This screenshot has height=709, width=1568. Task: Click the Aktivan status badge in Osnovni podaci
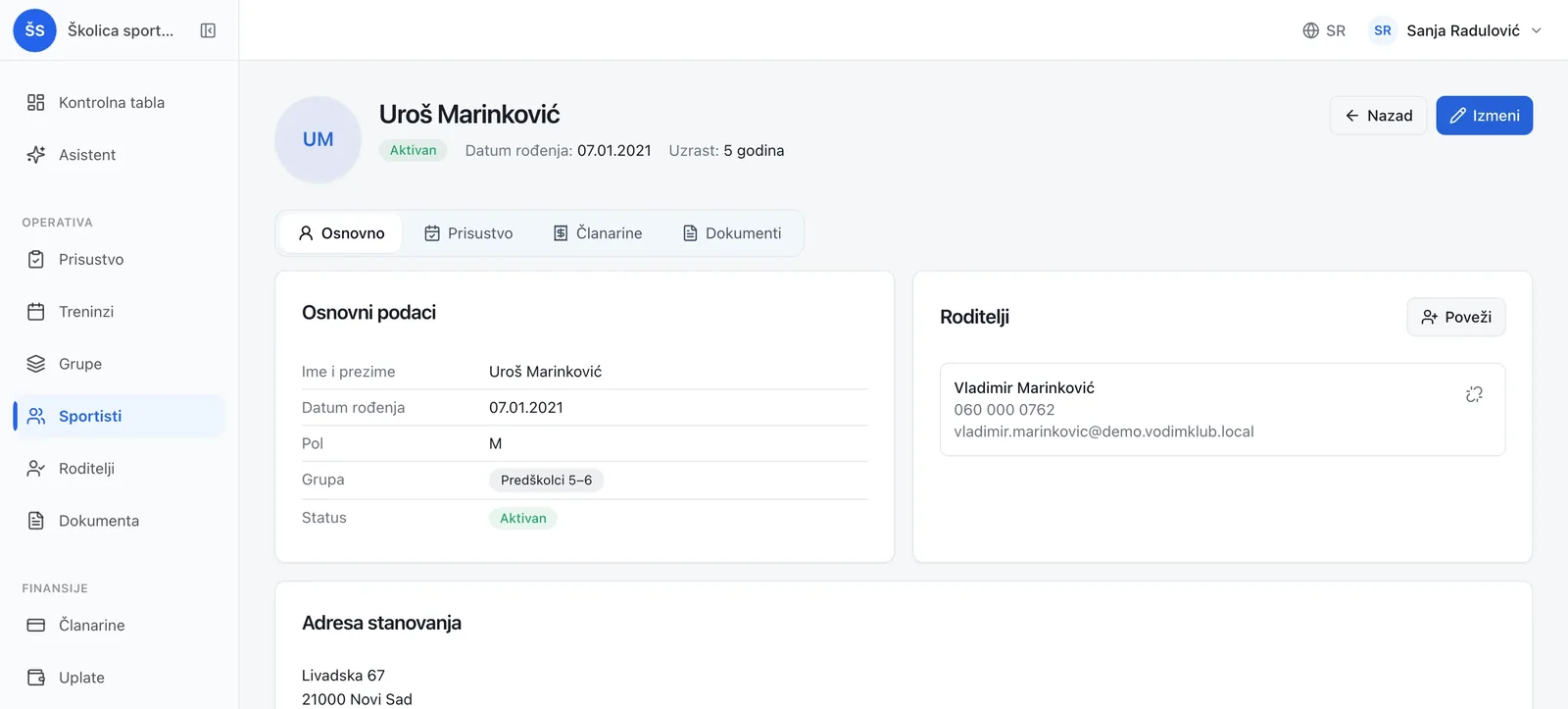click(523, 519)
